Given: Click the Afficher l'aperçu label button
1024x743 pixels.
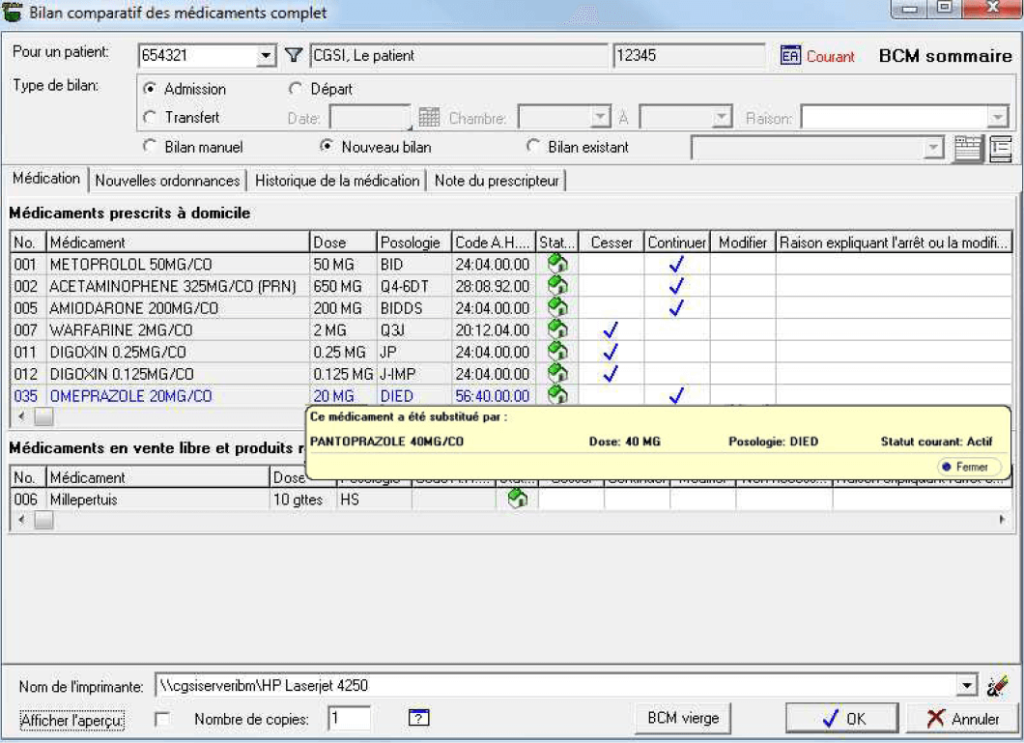Looking at the screenshot, I should click(x=72, y=720).
